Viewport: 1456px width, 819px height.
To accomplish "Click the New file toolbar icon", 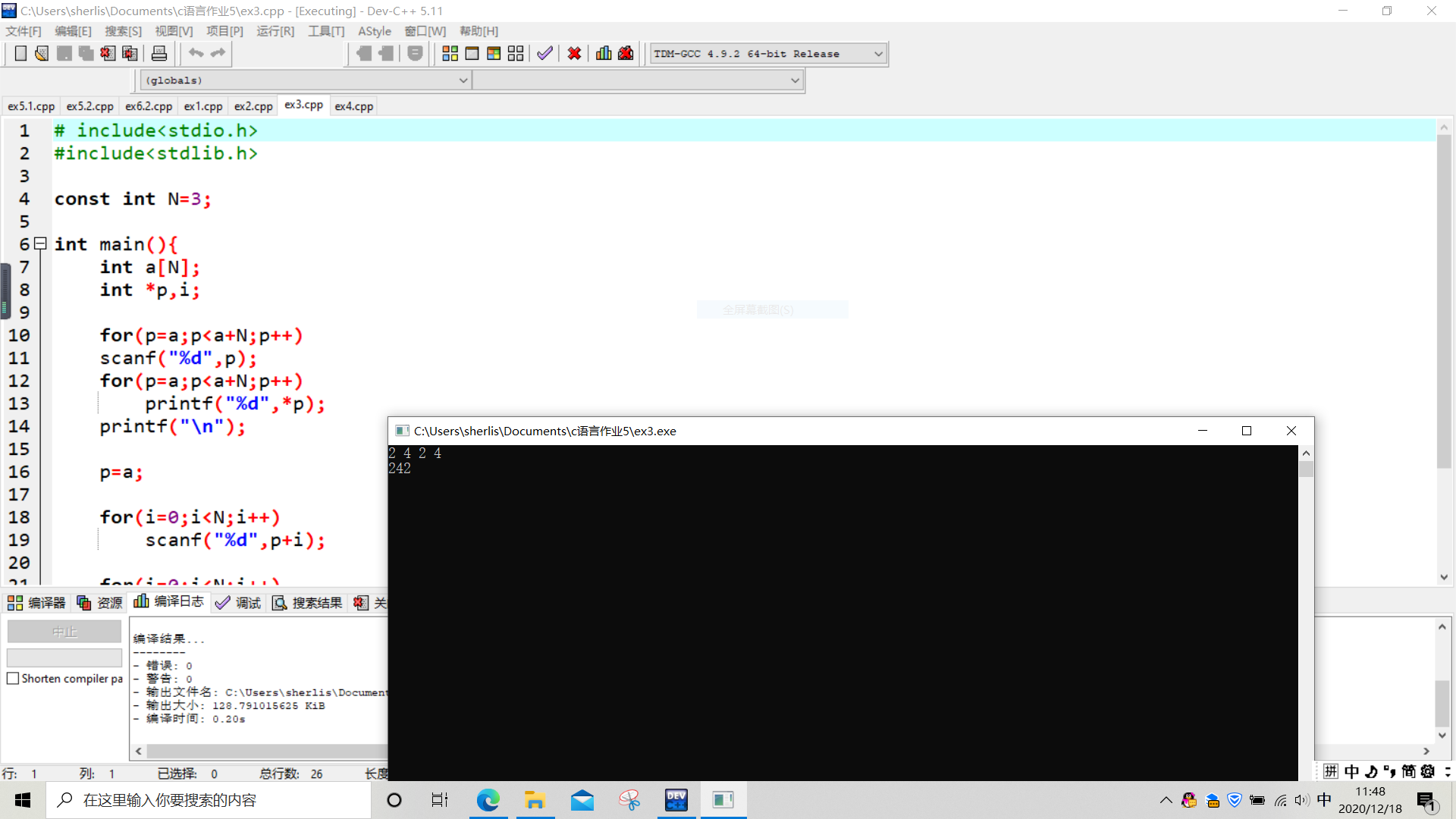I will click(x=20, y=53).
